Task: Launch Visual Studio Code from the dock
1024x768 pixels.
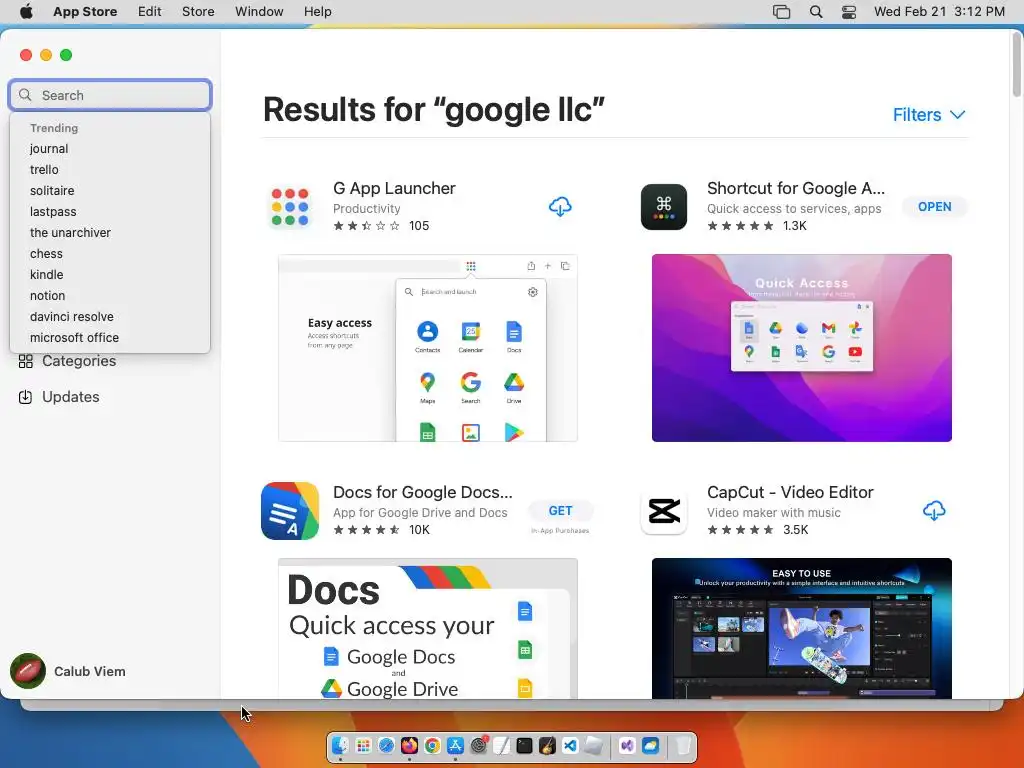Action: tap(570, 746)
